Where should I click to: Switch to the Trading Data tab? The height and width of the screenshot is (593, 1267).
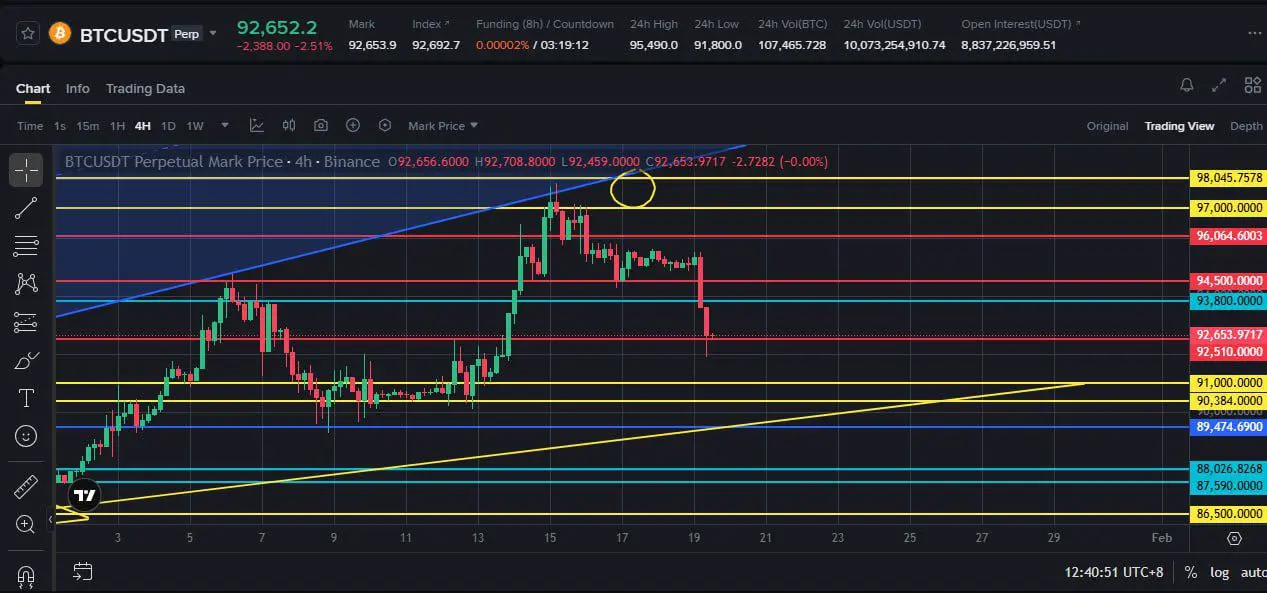145,88
